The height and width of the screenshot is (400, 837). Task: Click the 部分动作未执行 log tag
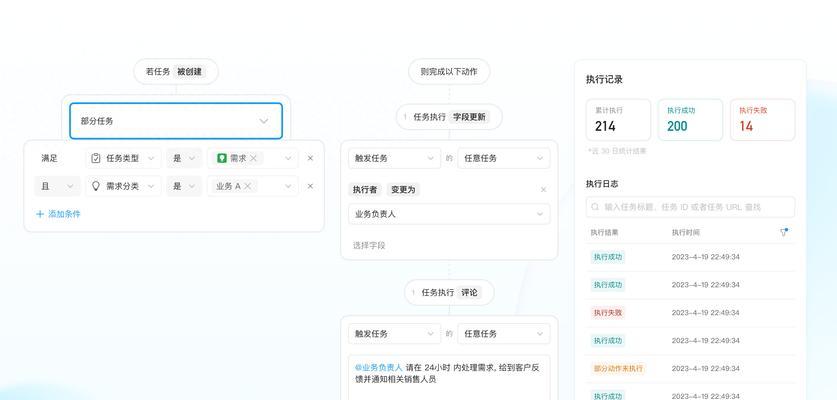coord(619,368)
